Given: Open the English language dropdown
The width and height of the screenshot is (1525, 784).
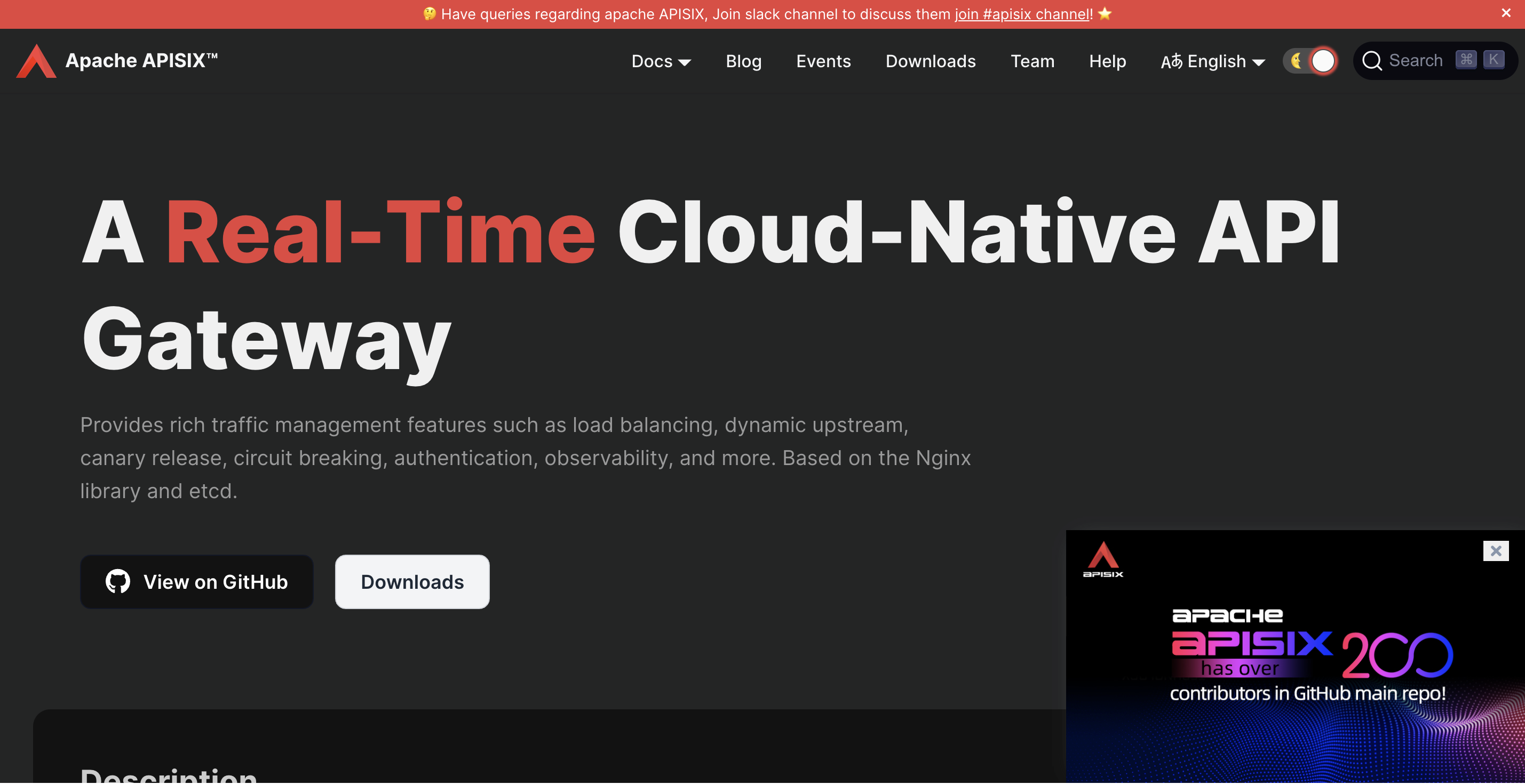Looking at the screenshot, I should click(1217, 61).
